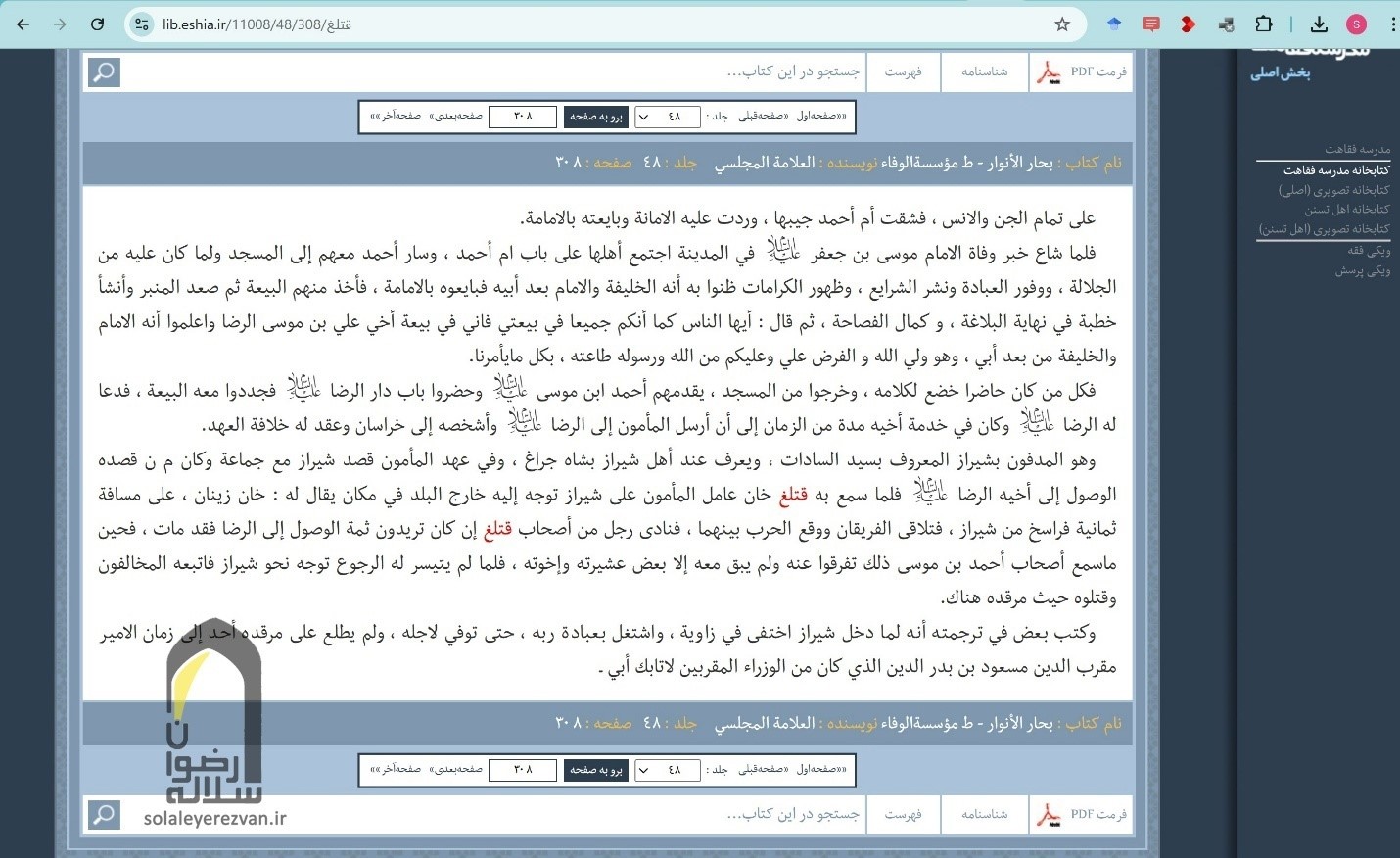
Task: Open the top فهرست tab
Action: click(903, 72)
